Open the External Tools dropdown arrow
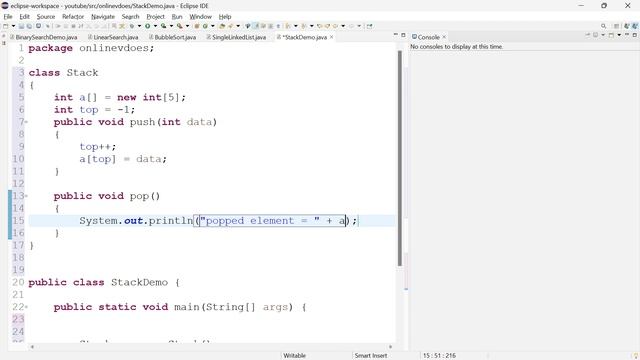The height and width of the screenshot is (360, 640). (187, 26)
